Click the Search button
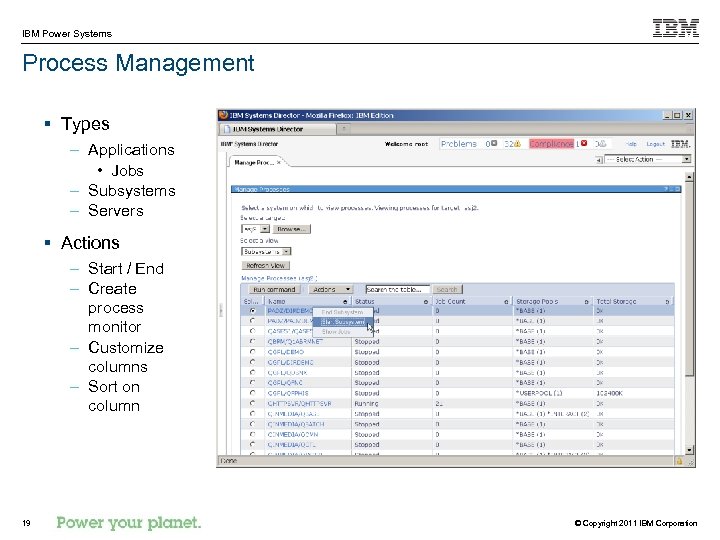Screen dimensions: 720x540 [447, 289]
